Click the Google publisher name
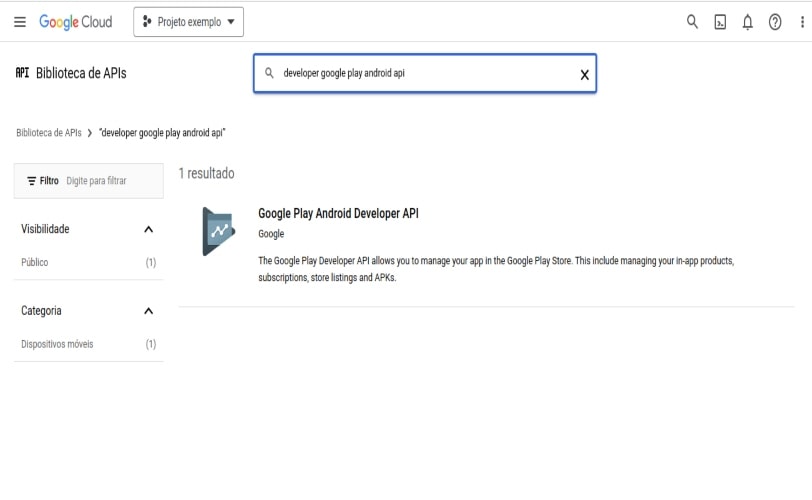Image resolution: width=812 pixels, height=500 pixels. click(x=271, y=234)
